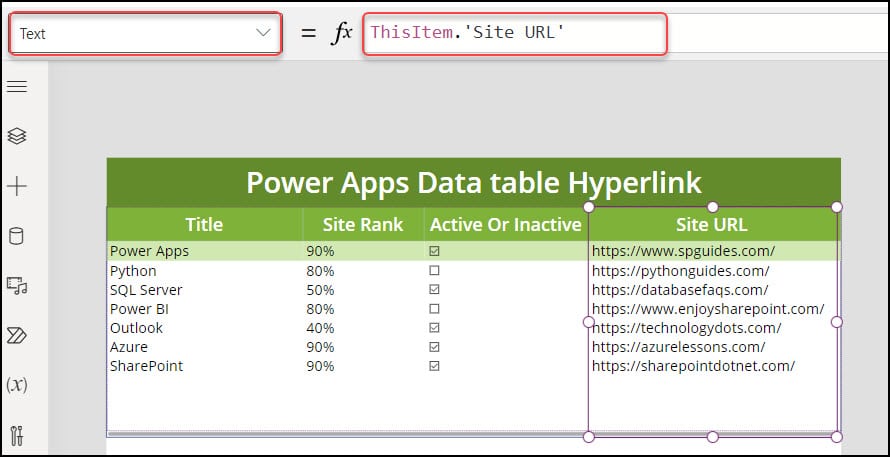The height and width of the screenshot is (457, 890).
Task: Open the https://databasefaqs.com/ link
Action: 679,290
